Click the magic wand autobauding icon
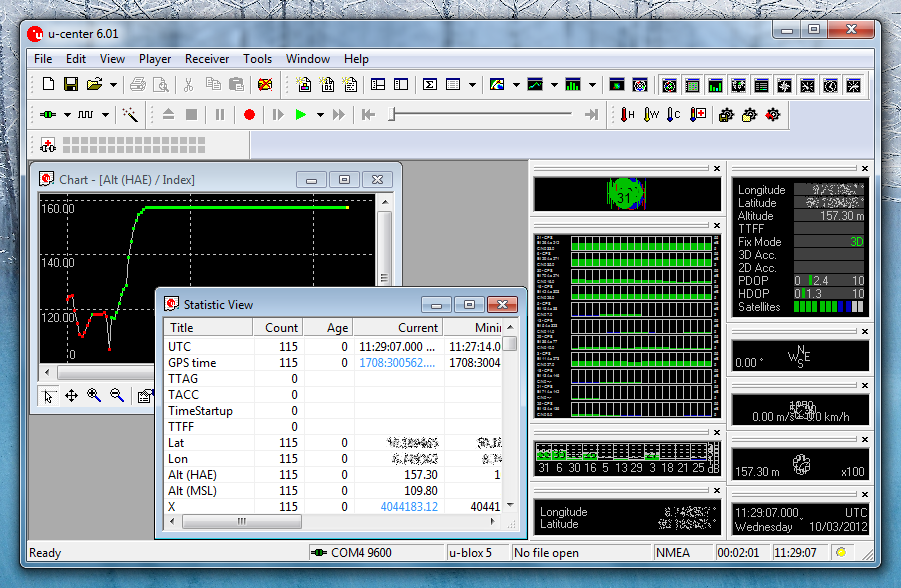The width and height of the screenshot is (901, 588). [130, 115]
